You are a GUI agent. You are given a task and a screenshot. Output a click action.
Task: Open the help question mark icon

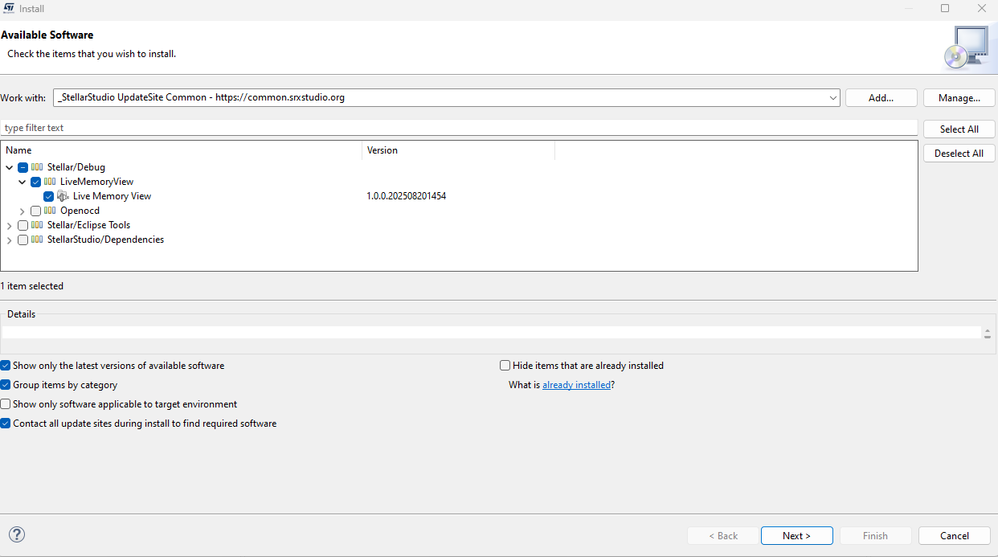click(17, 535)
